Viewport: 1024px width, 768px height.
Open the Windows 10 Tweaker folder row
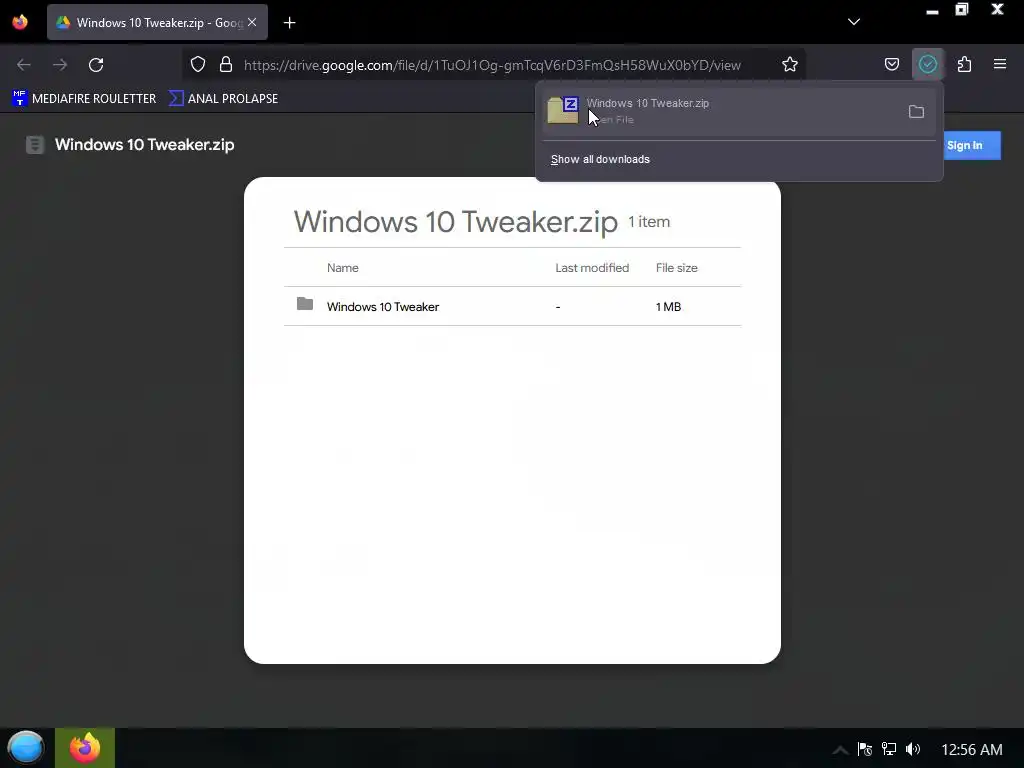coord(512,306)
